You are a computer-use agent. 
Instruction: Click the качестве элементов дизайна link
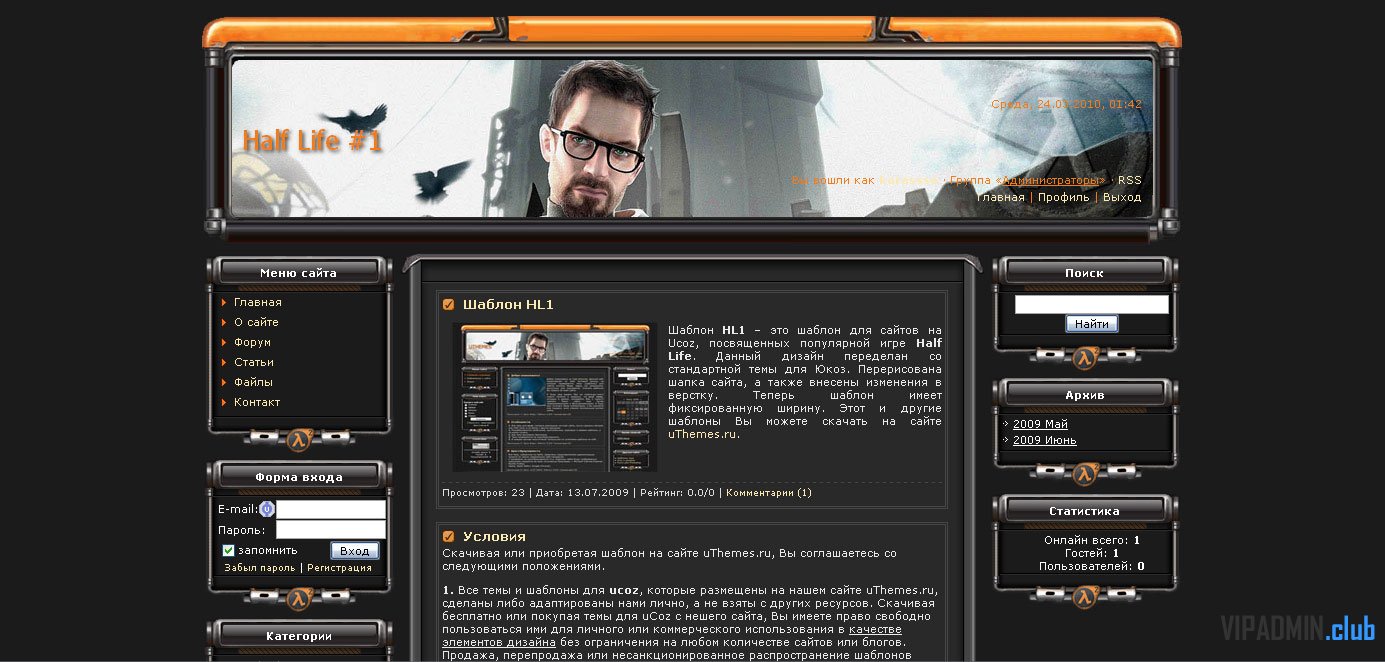(672, 635)
